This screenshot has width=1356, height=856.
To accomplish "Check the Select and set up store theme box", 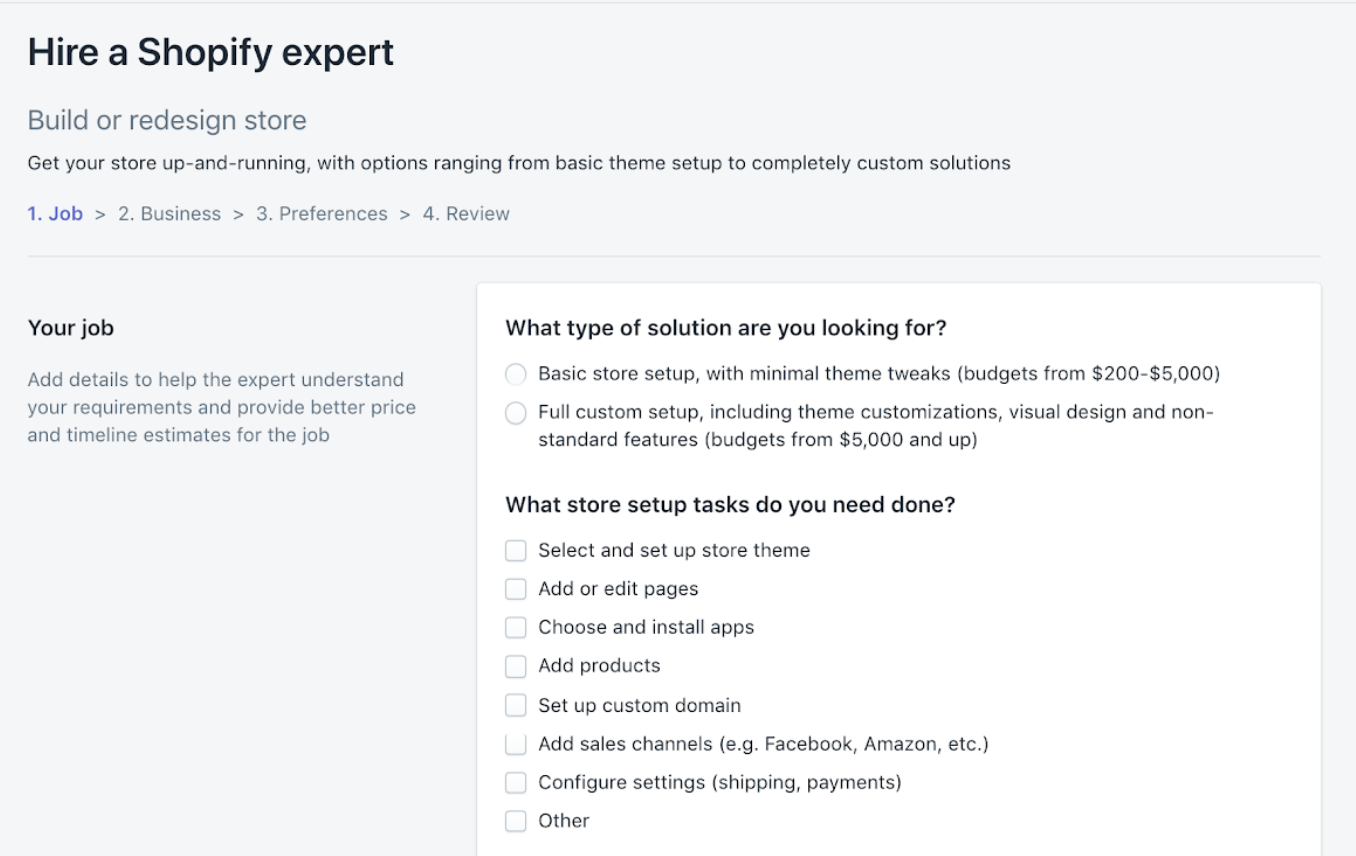I will point(515,551).
